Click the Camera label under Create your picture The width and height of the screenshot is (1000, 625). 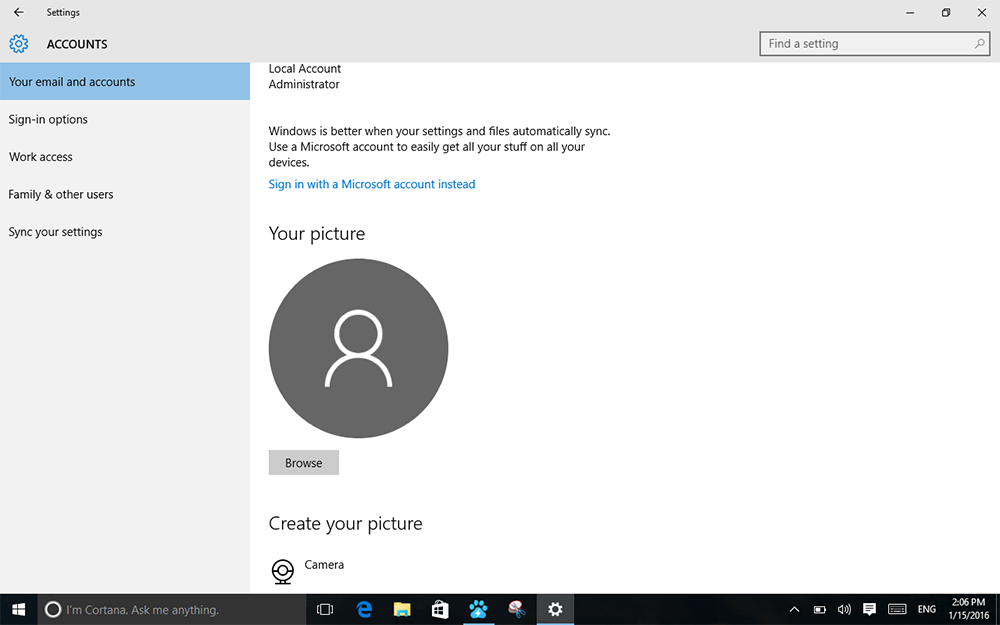[324, 564]
